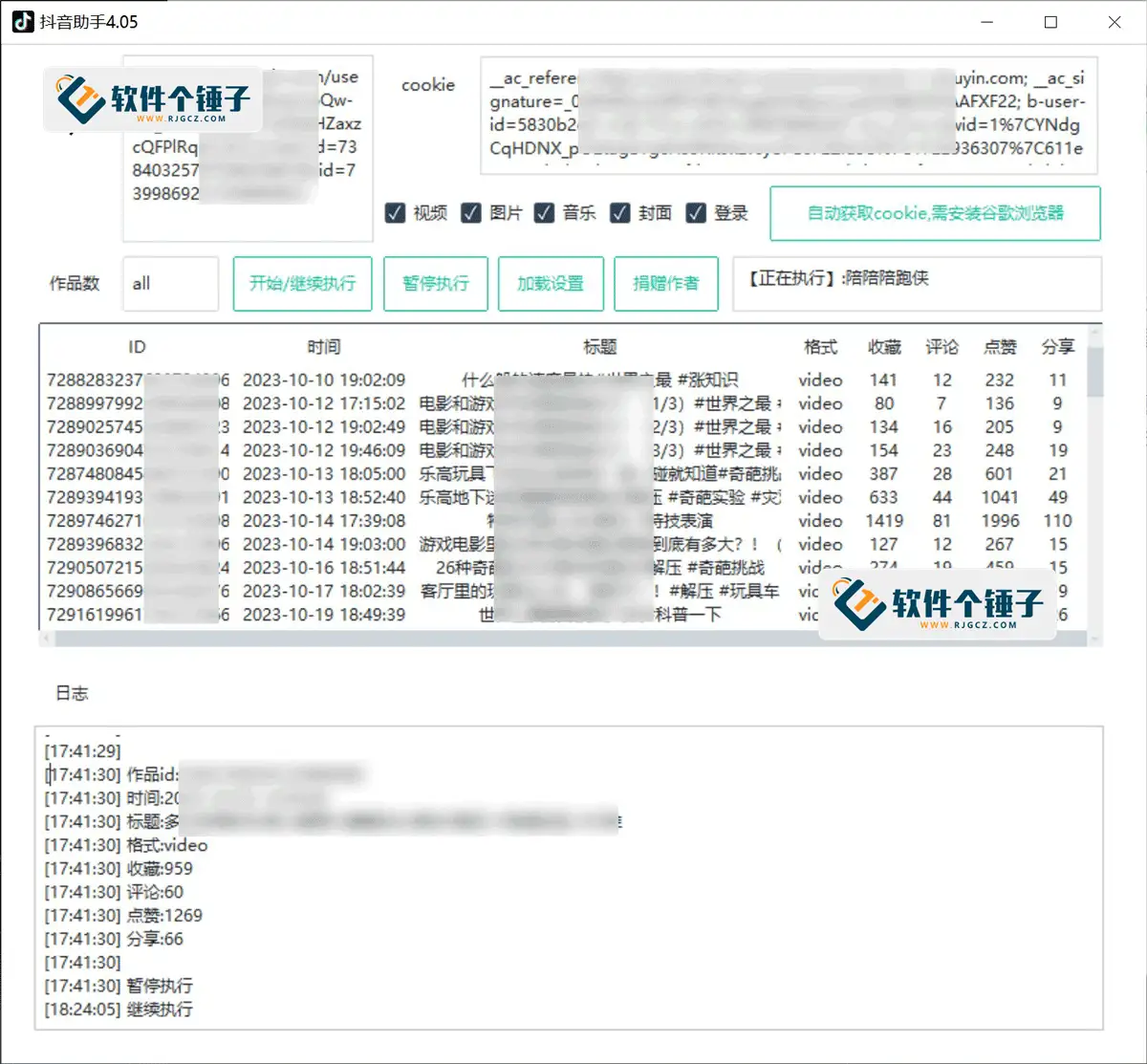Click log line 点赞:1269
The height and width of the screenshot is (1064, 1147).
click(123, 916)
